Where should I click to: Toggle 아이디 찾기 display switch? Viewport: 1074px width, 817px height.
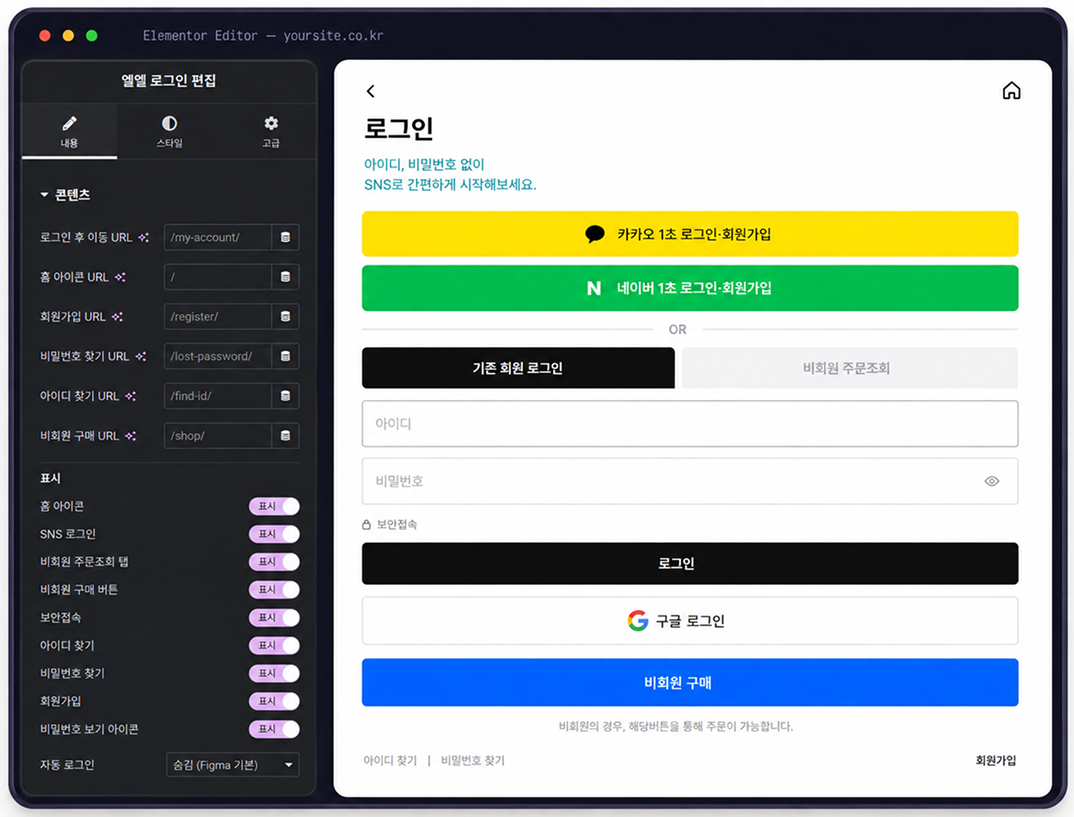pos(274,646)
